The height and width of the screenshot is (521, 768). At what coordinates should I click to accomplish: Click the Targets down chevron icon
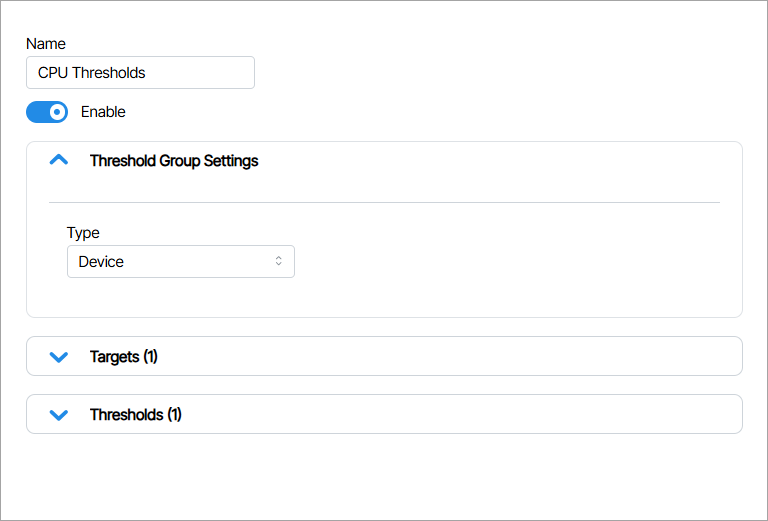(x=59, y=357)
